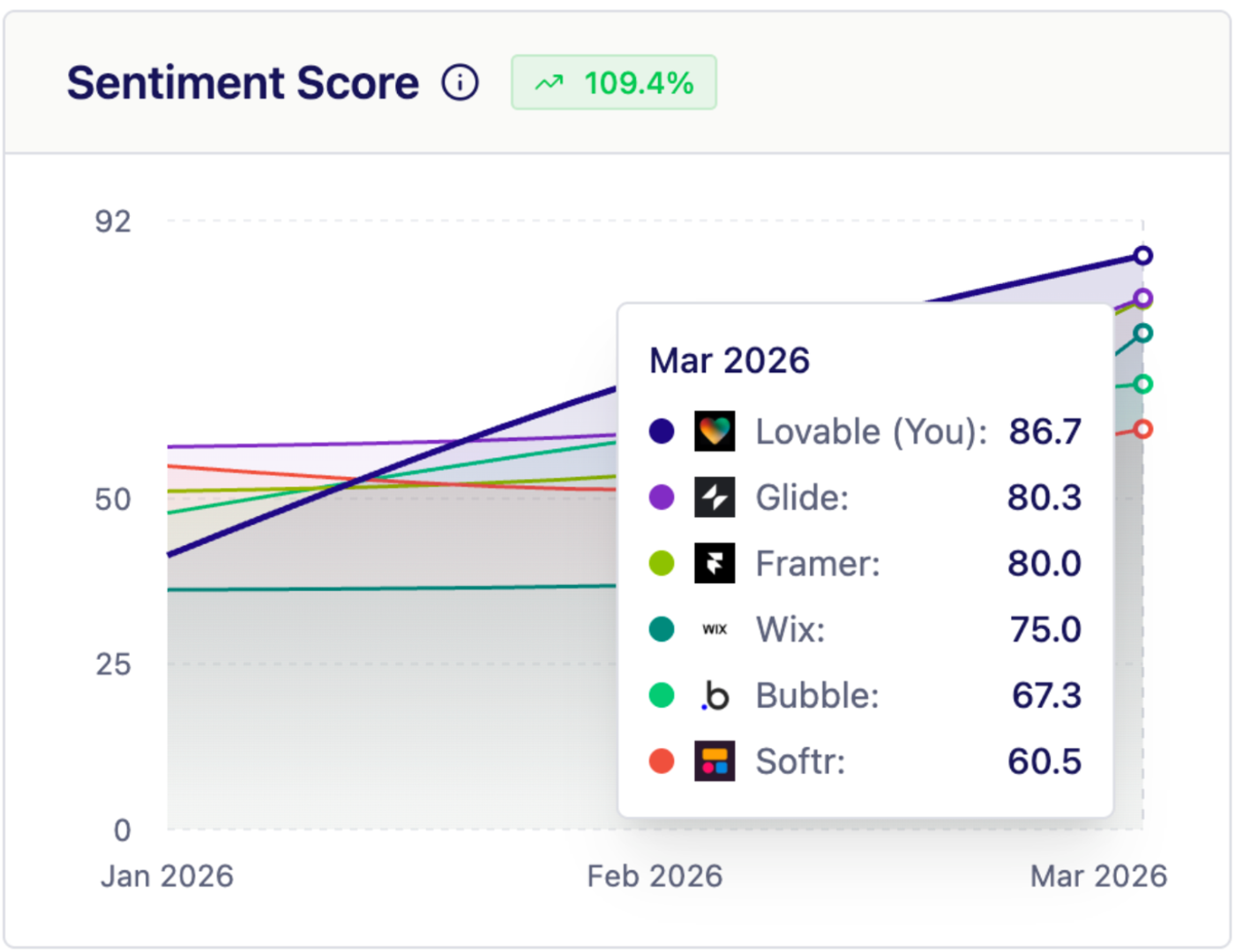Select Softr's red legend color dot
This screenshot has width=1235, height=952.
tap(662, 761)
